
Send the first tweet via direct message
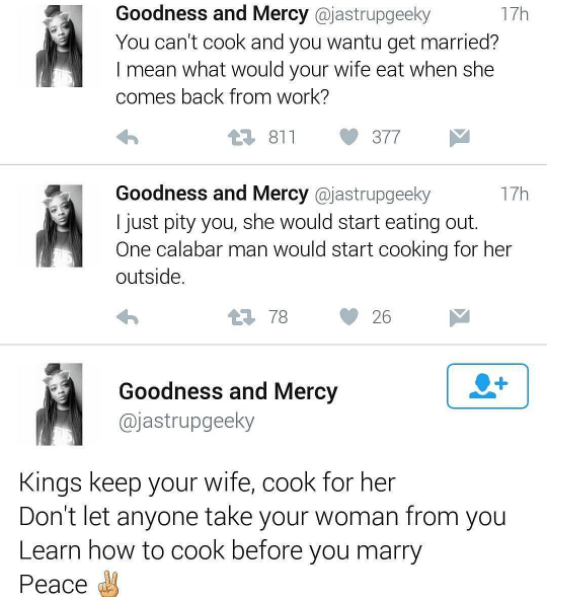[459, 137]
